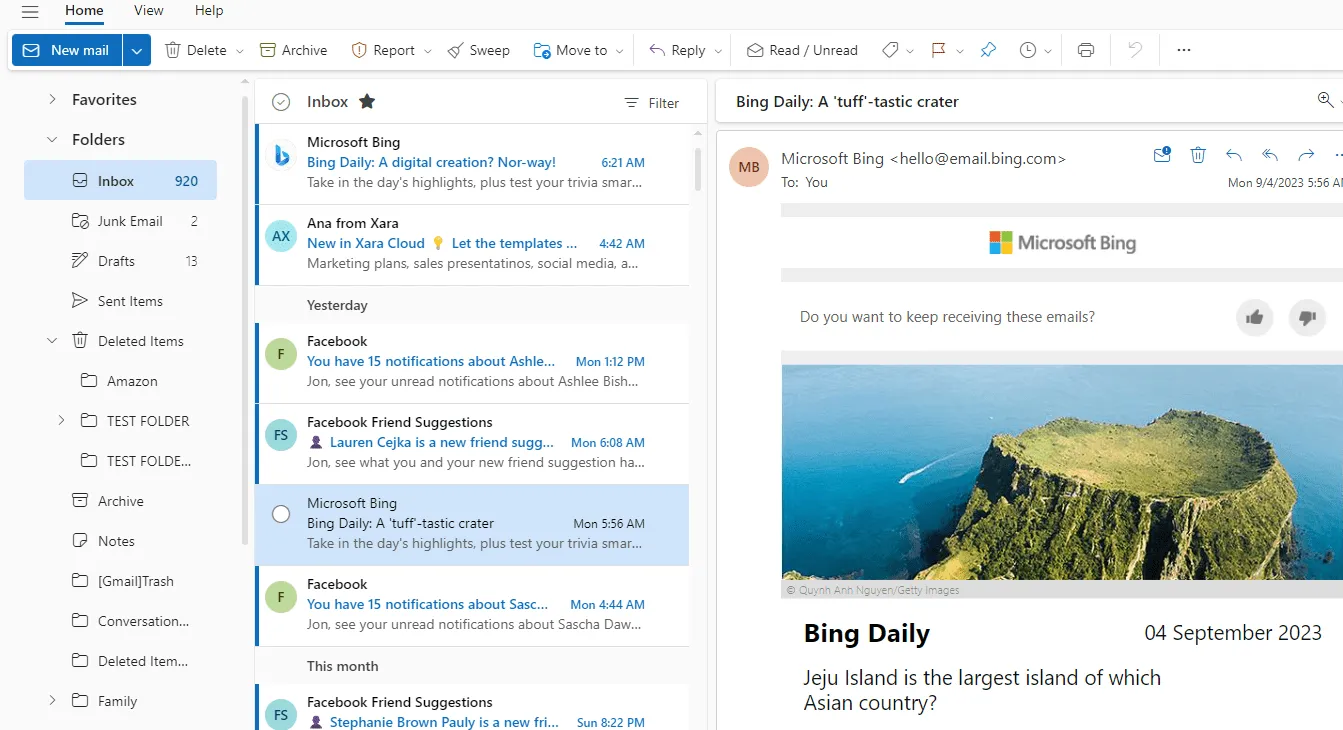Switch to the View menu

[x=147, y=11]
